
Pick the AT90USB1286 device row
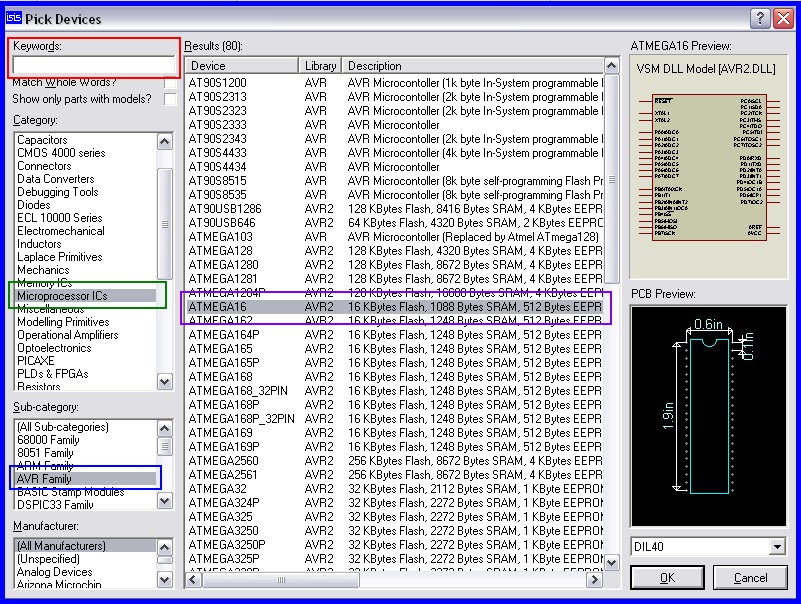point(395,209)
